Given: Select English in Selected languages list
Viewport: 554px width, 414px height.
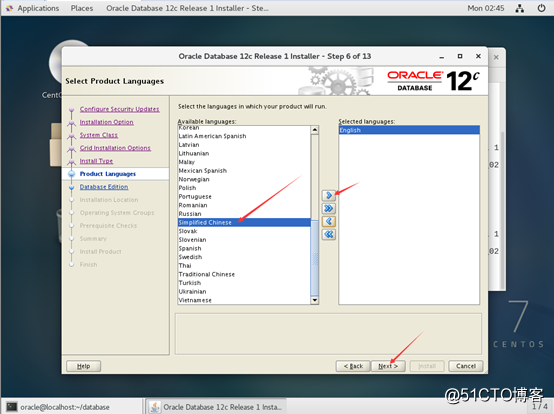Looking at the screenshot, I should click(x=409, y=130).
